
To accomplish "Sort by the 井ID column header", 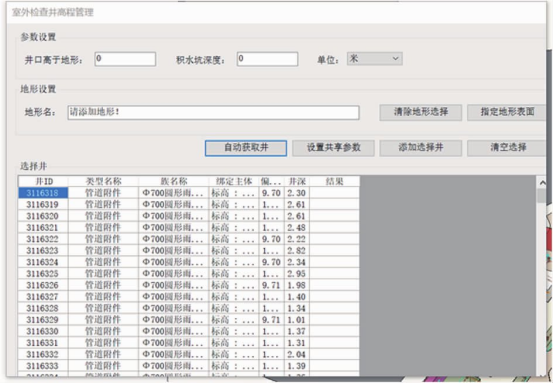I will point(43,181).
